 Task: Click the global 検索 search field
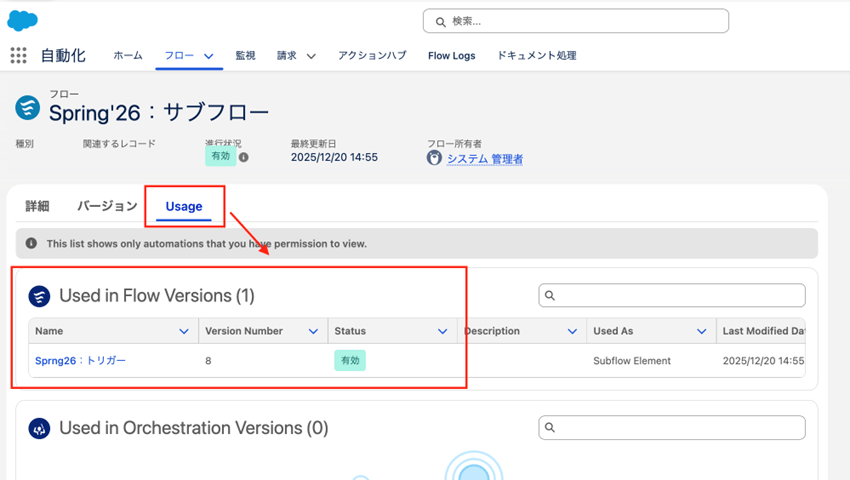coord(575,21)
